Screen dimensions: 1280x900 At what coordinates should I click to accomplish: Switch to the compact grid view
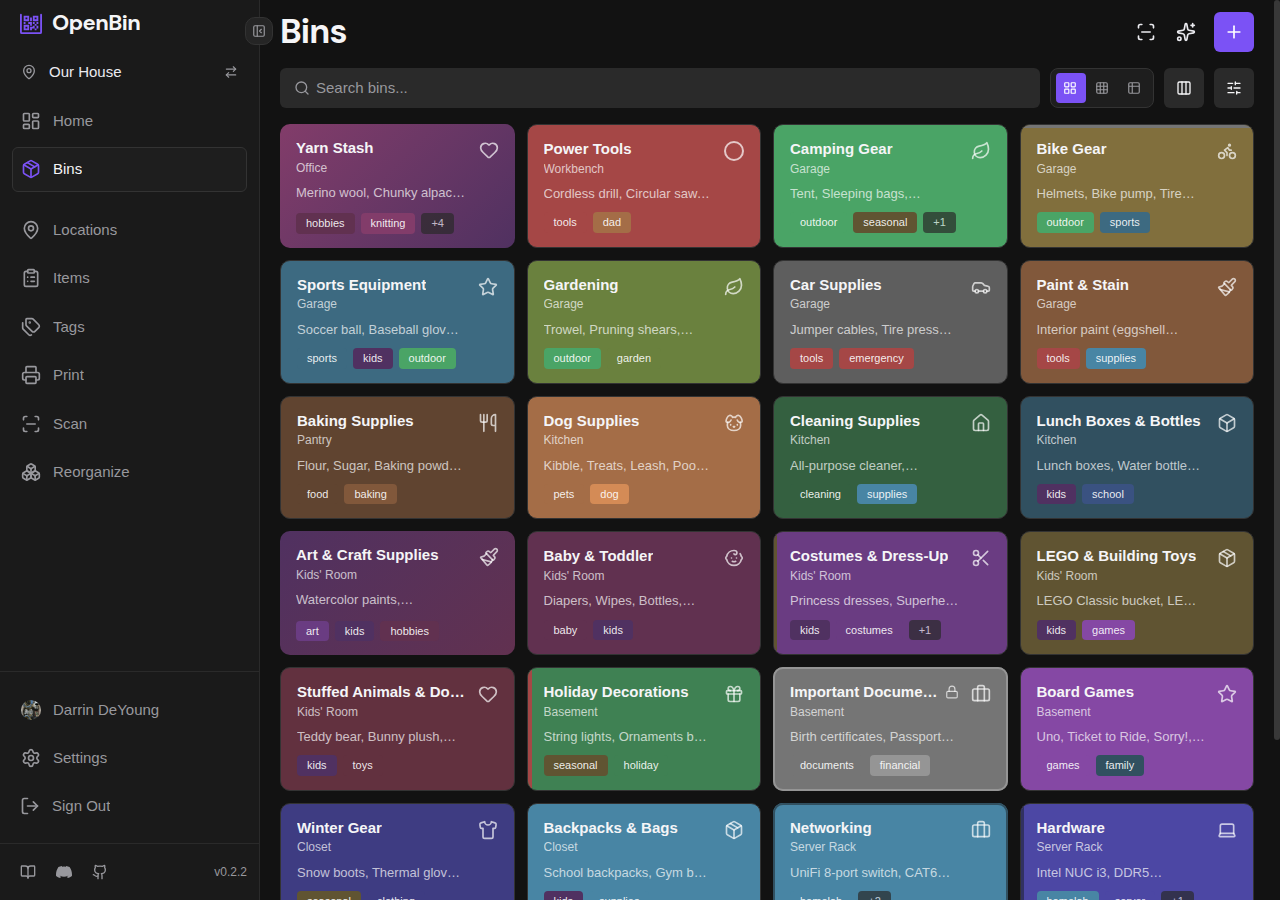(1102, 88)
